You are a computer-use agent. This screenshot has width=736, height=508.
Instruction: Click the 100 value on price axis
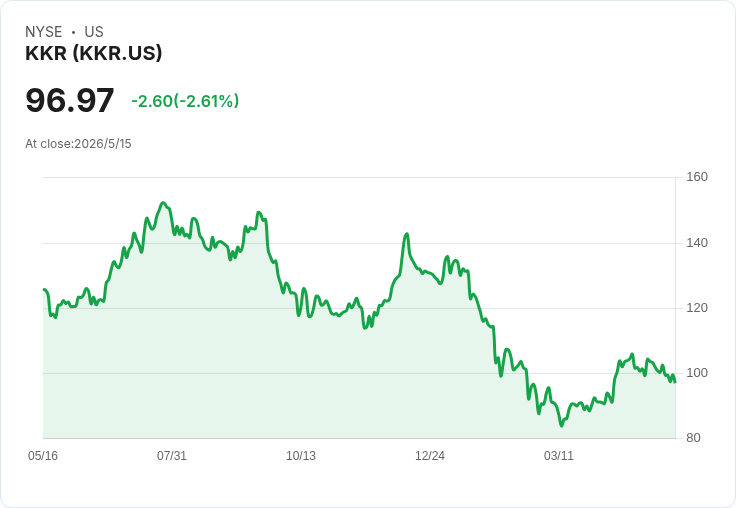pyautogui.click(x=697, y=373)
